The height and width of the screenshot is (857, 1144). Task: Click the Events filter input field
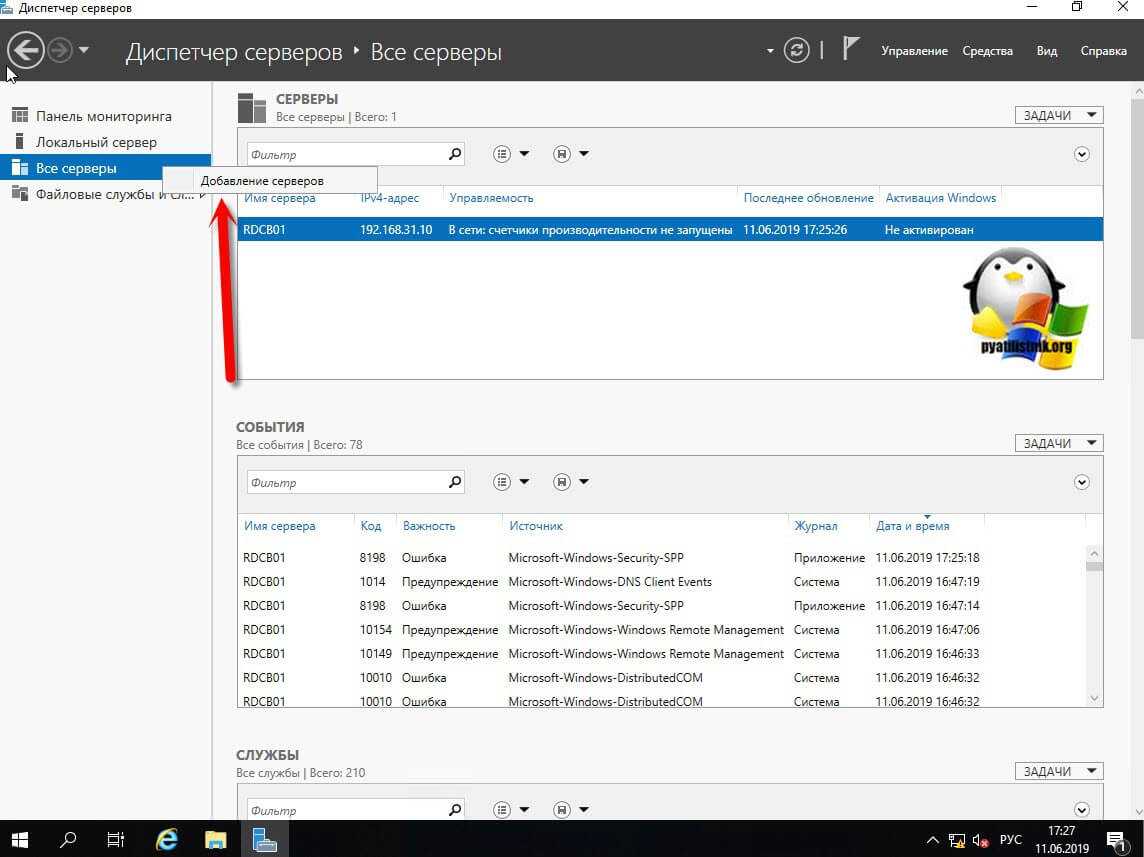pyautogui.click(x=345, y=482)
